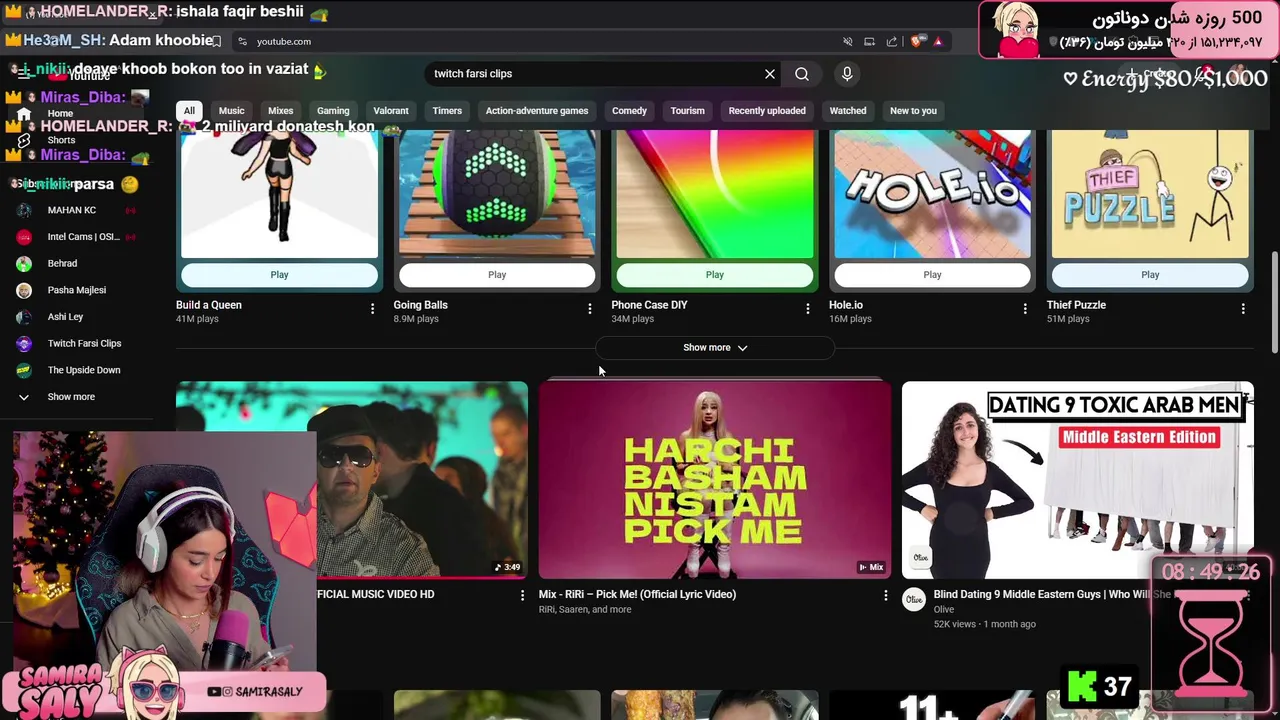Open options for Phone Case DIY
This screenshot has width=1280, height=720.
click(808, 309)
